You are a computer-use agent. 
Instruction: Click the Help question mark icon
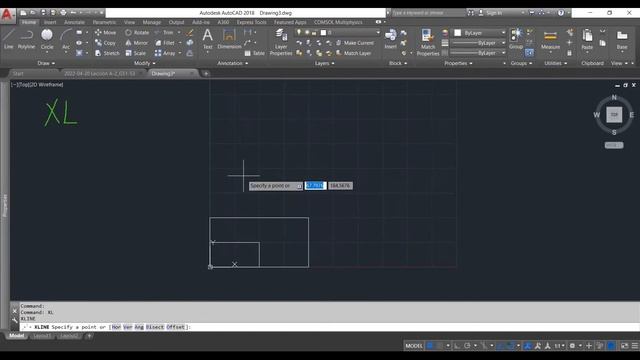(x=561, y=13)
